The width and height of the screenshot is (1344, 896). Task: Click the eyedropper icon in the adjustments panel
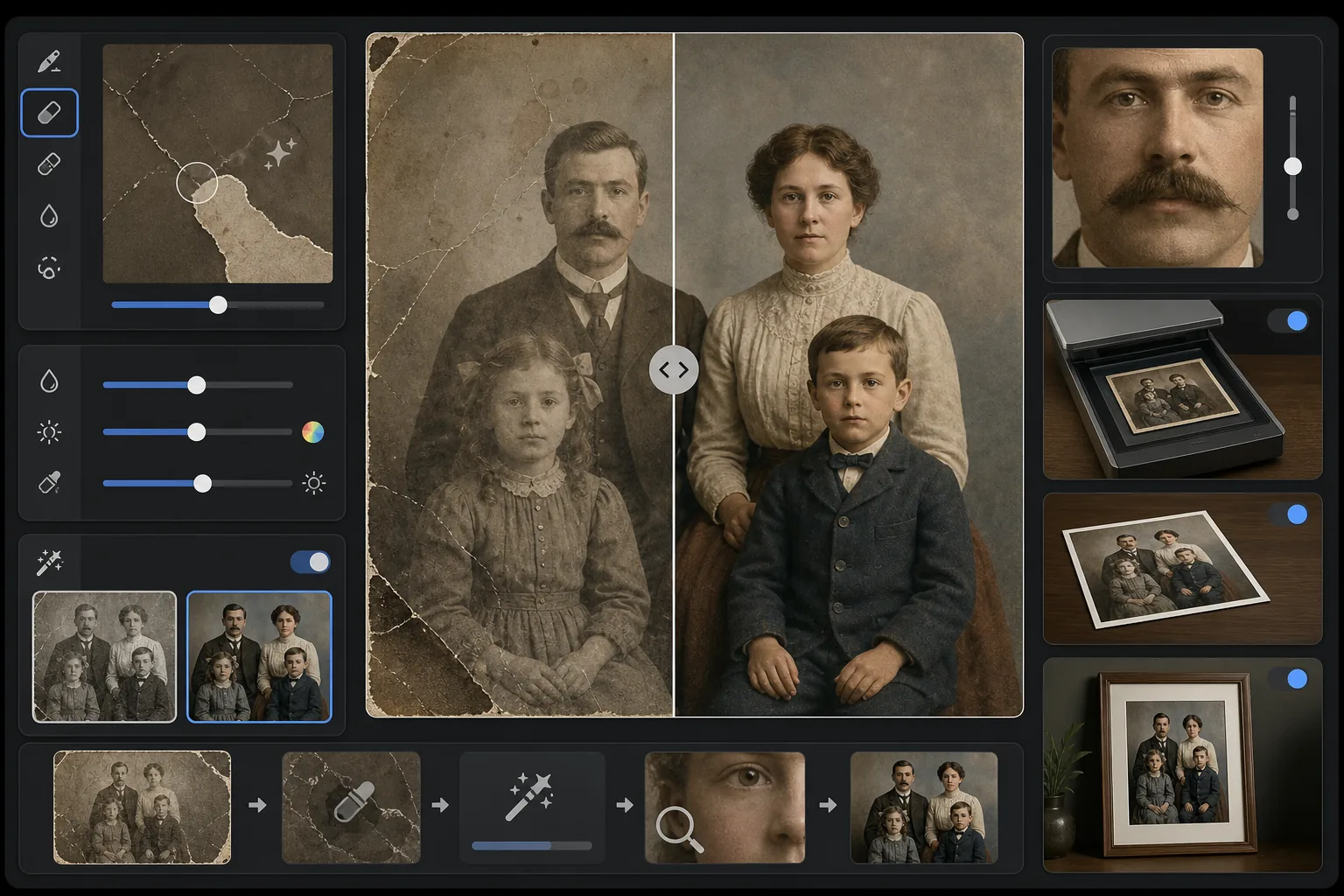click(x=49, y=483)
